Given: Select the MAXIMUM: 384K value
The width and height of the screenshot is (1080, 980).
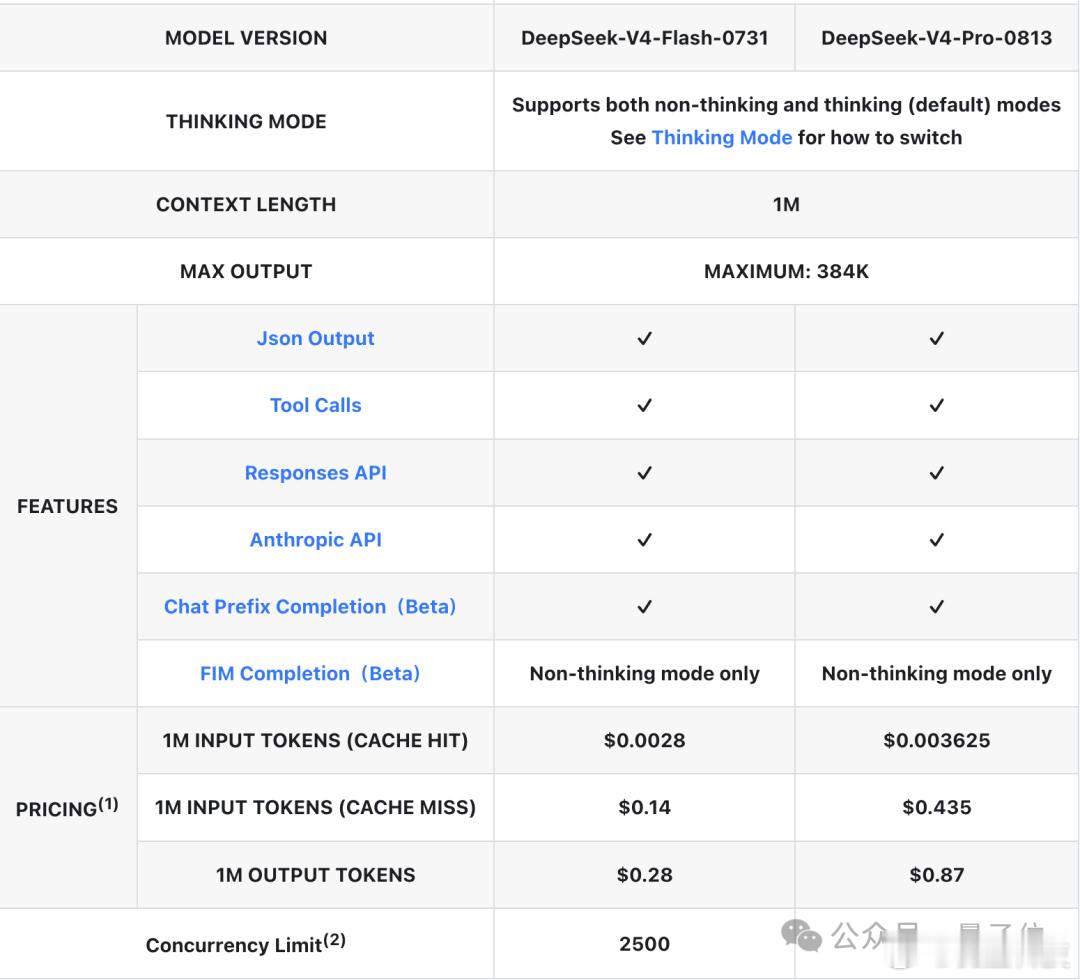Looking at the screenshot, I should 786,271.
